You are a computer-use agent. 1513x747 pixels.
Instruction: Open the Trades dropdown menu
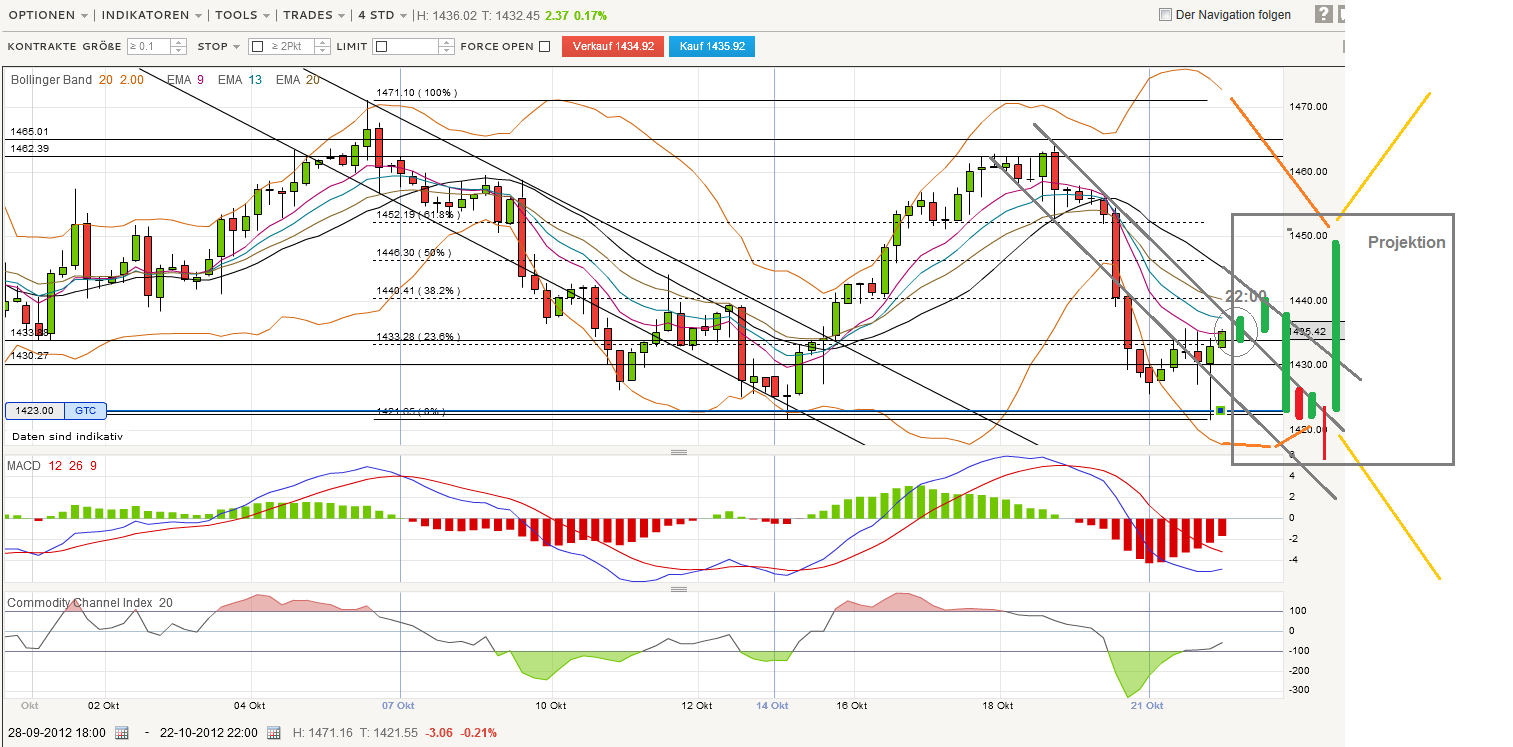316,15
